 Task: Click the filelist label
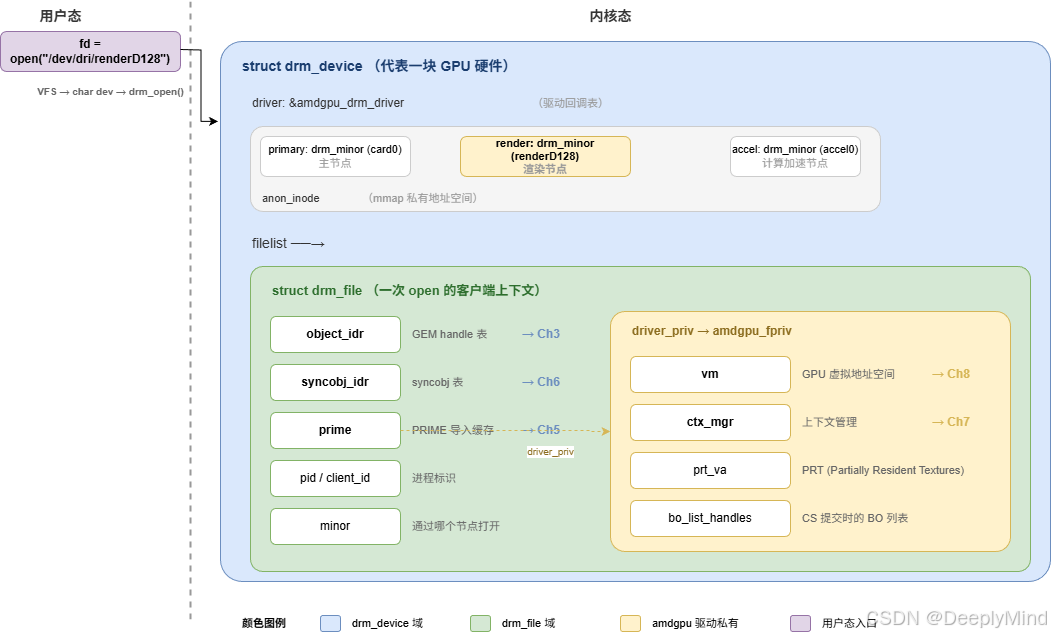(269, 243)
